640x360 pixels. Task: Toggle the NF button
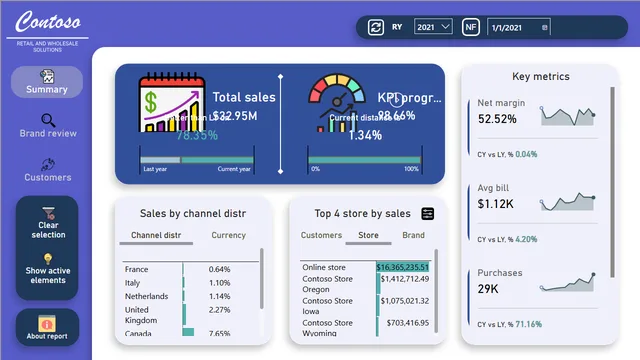tap(470, 27)
